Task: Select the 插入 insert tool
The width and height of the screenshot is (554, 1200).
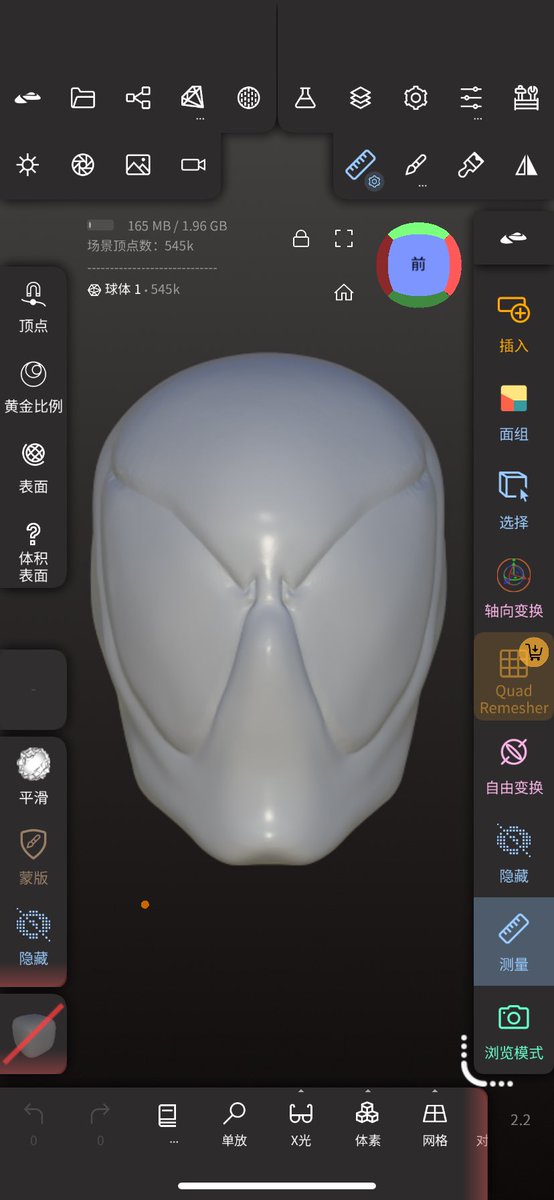Action: tap(513, 325)
